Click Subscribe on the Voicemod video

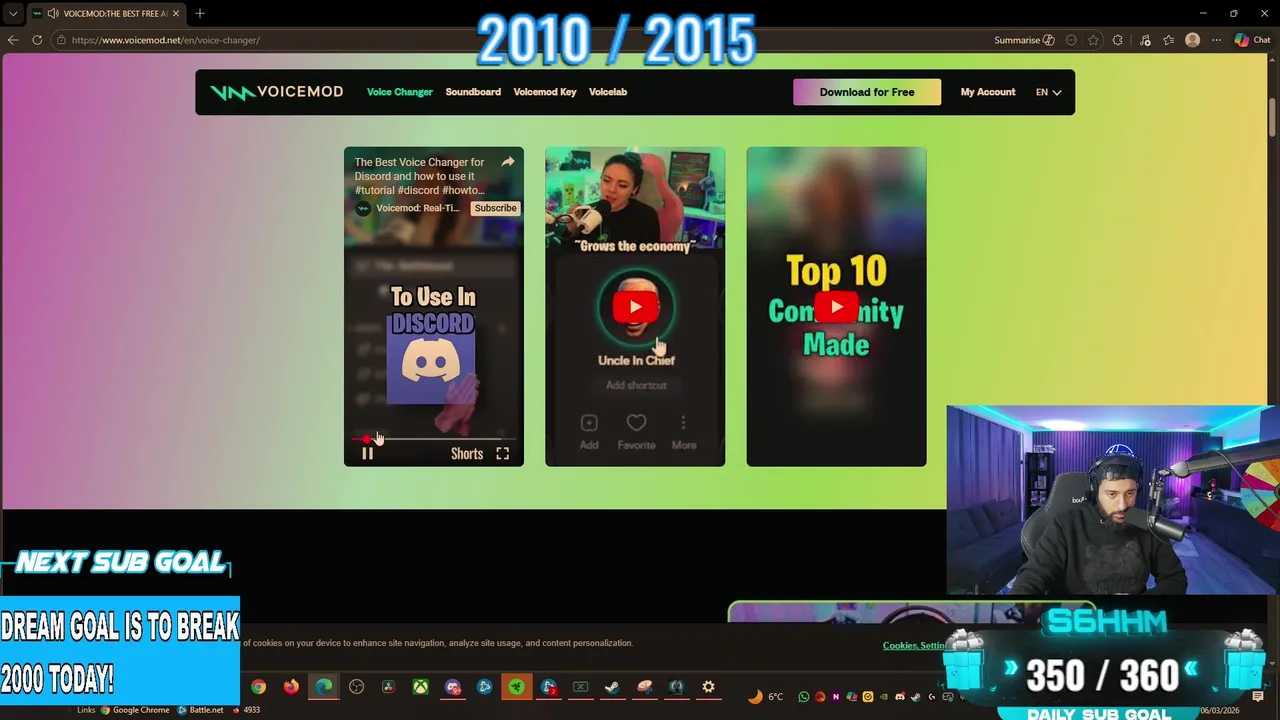click(x=495, y=208)
